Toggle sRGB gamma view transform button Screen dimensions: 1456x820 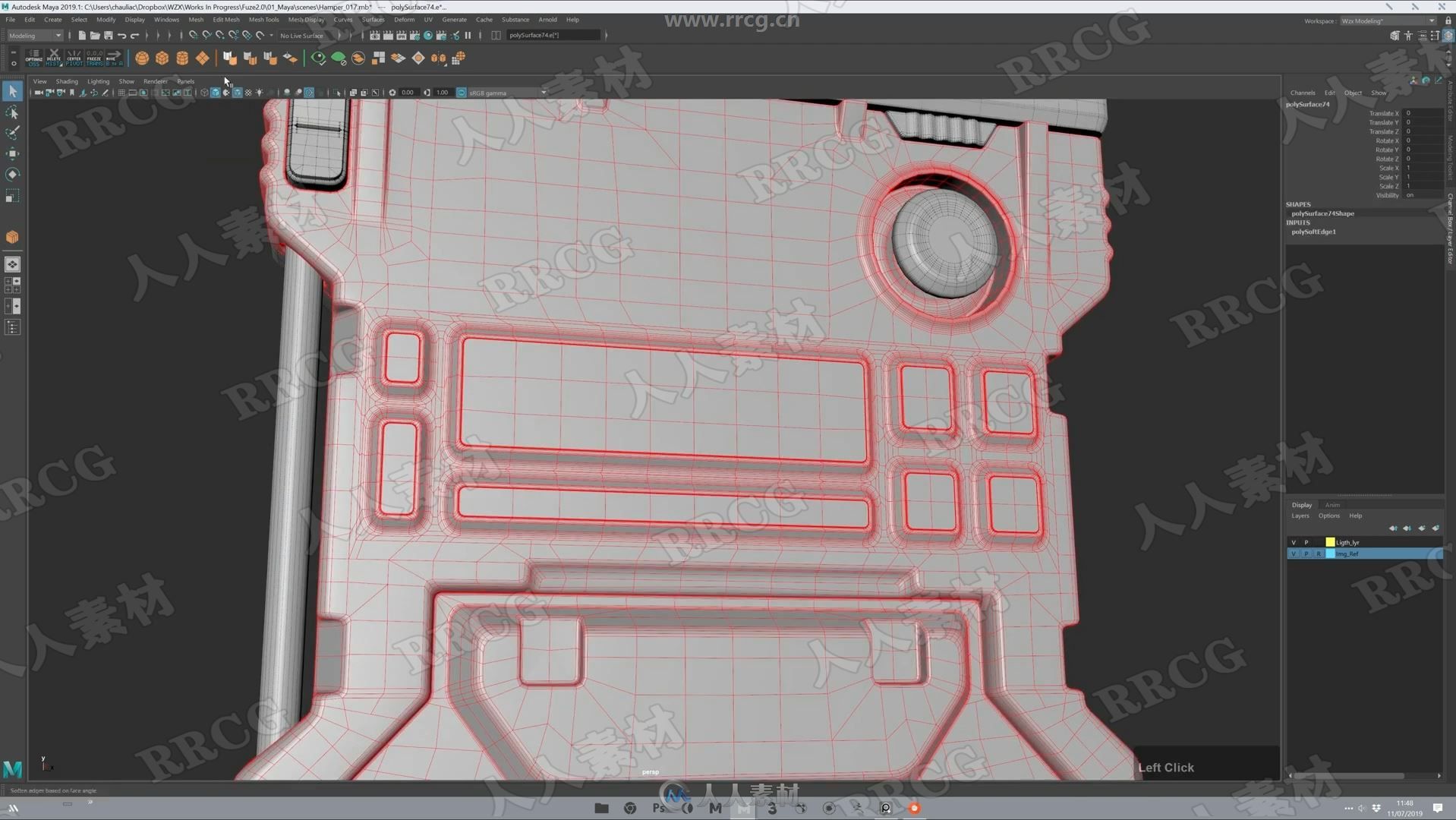tap(461, 93)
